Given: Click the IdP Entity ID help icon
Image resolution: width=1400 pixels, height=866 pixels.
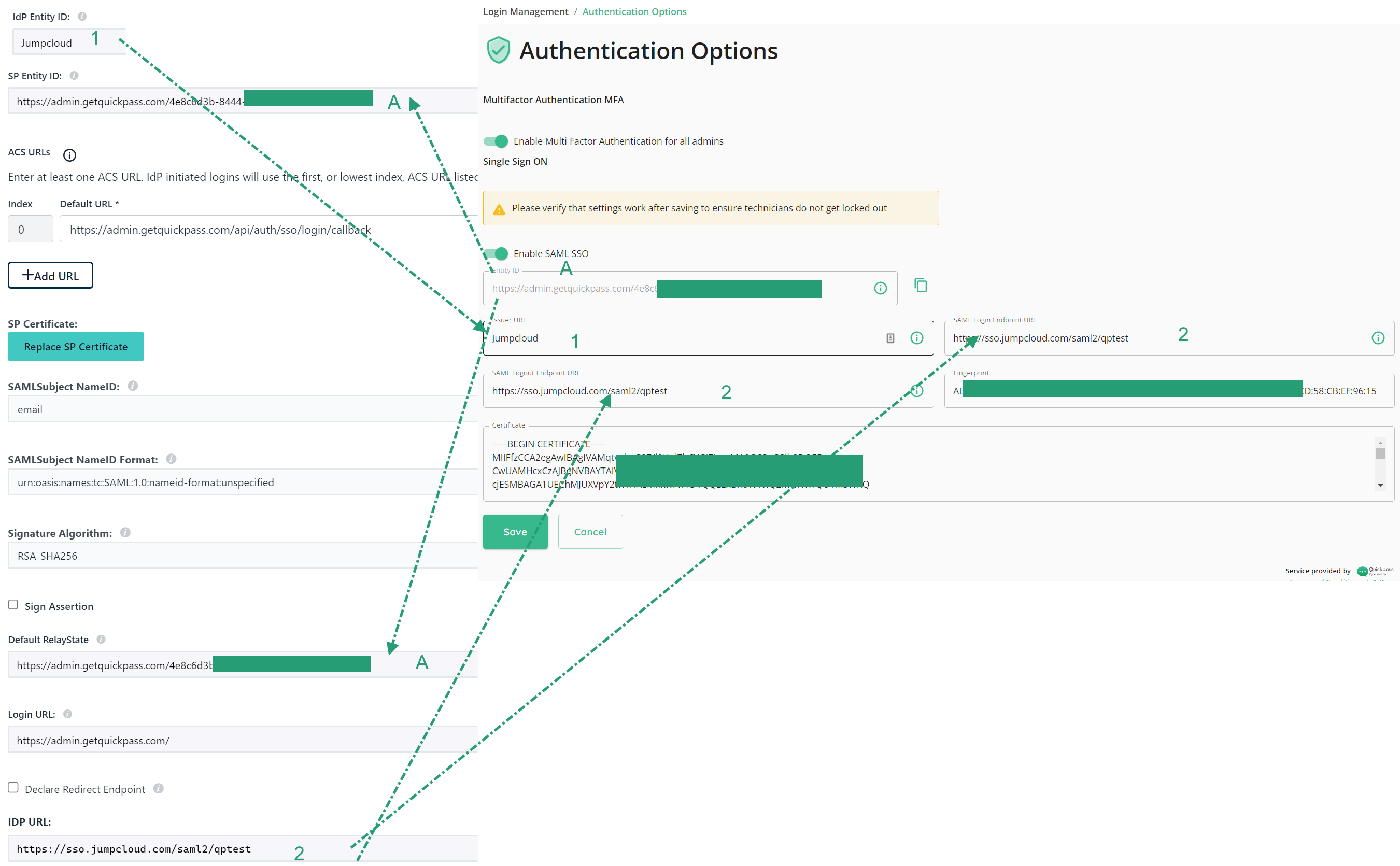Looking at the screenshot, I should pyautogui.click(x=82, y=17).
